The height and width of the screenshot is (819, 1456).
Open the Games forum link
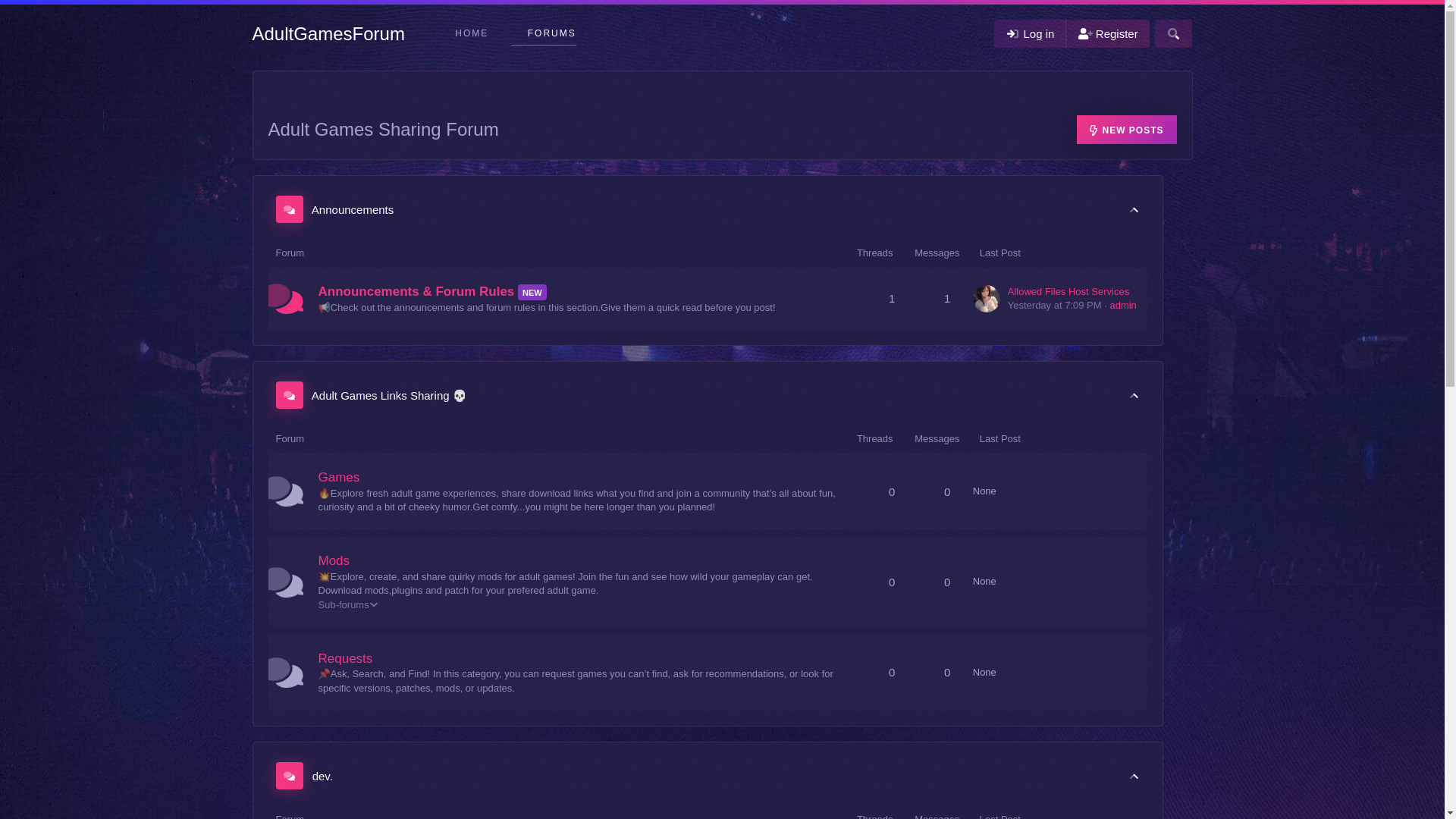(x=339, y=478)
